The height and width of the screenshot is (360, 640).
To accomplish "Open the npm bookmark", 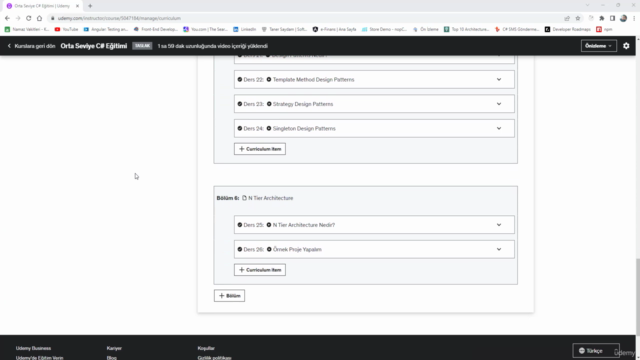I will [604, 29].
